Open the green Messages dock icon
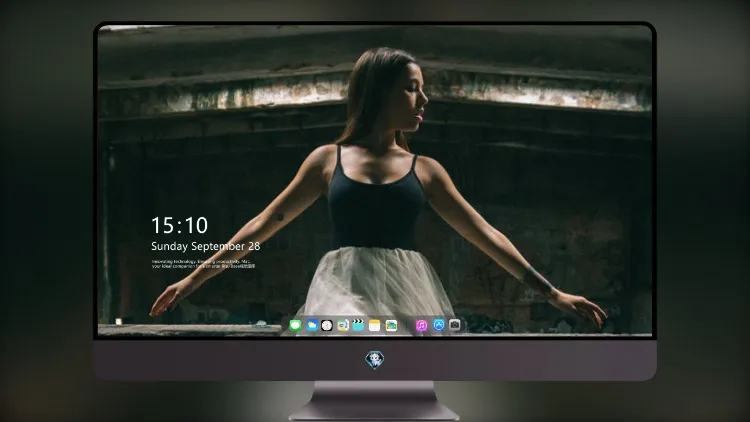The height and width of the screenshot is (422, 750). point(296,325)
